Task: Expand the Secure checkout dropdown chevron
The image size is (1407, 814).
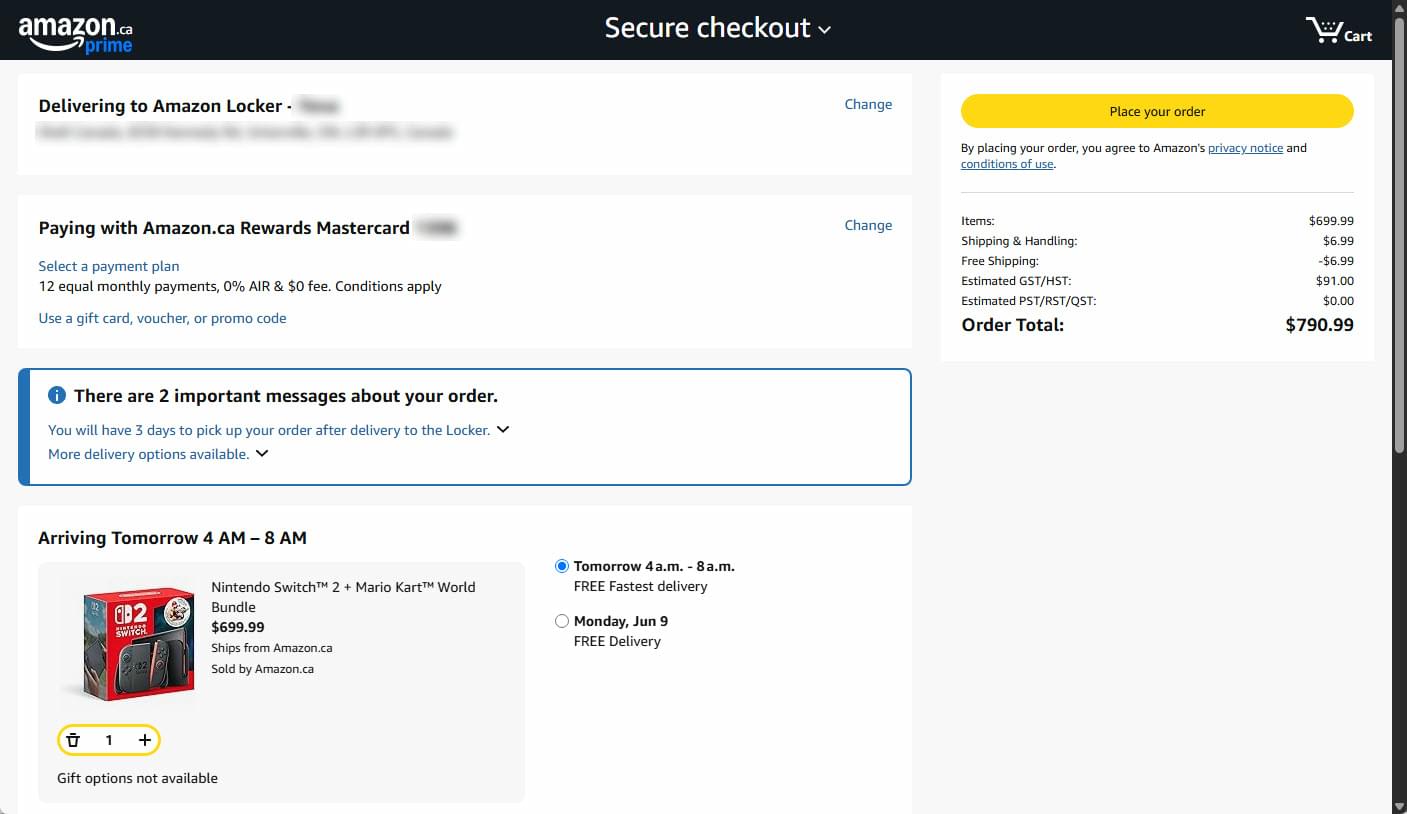Action: pos(825,30)
